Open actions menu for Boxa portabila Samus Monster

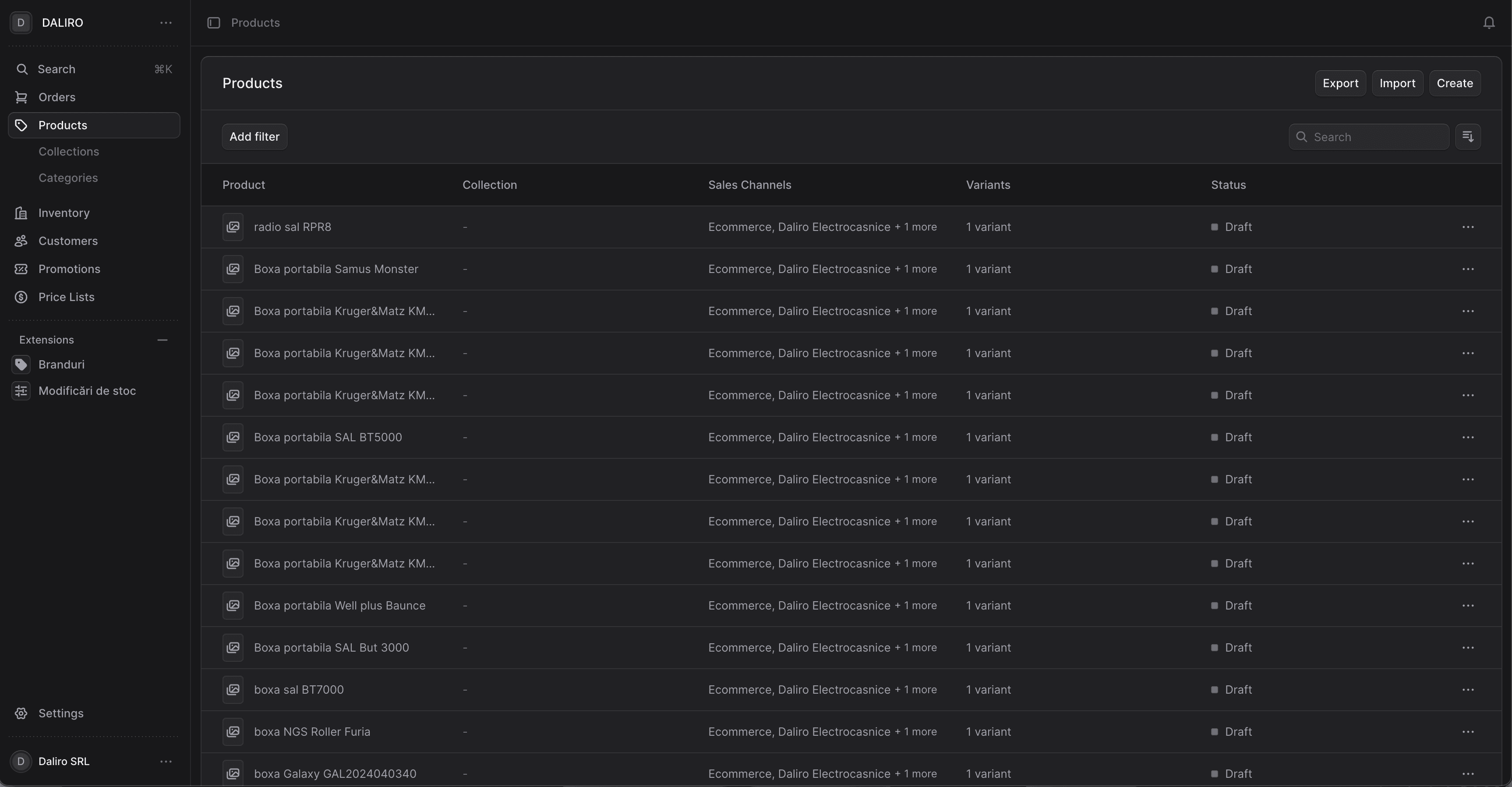1467,269
